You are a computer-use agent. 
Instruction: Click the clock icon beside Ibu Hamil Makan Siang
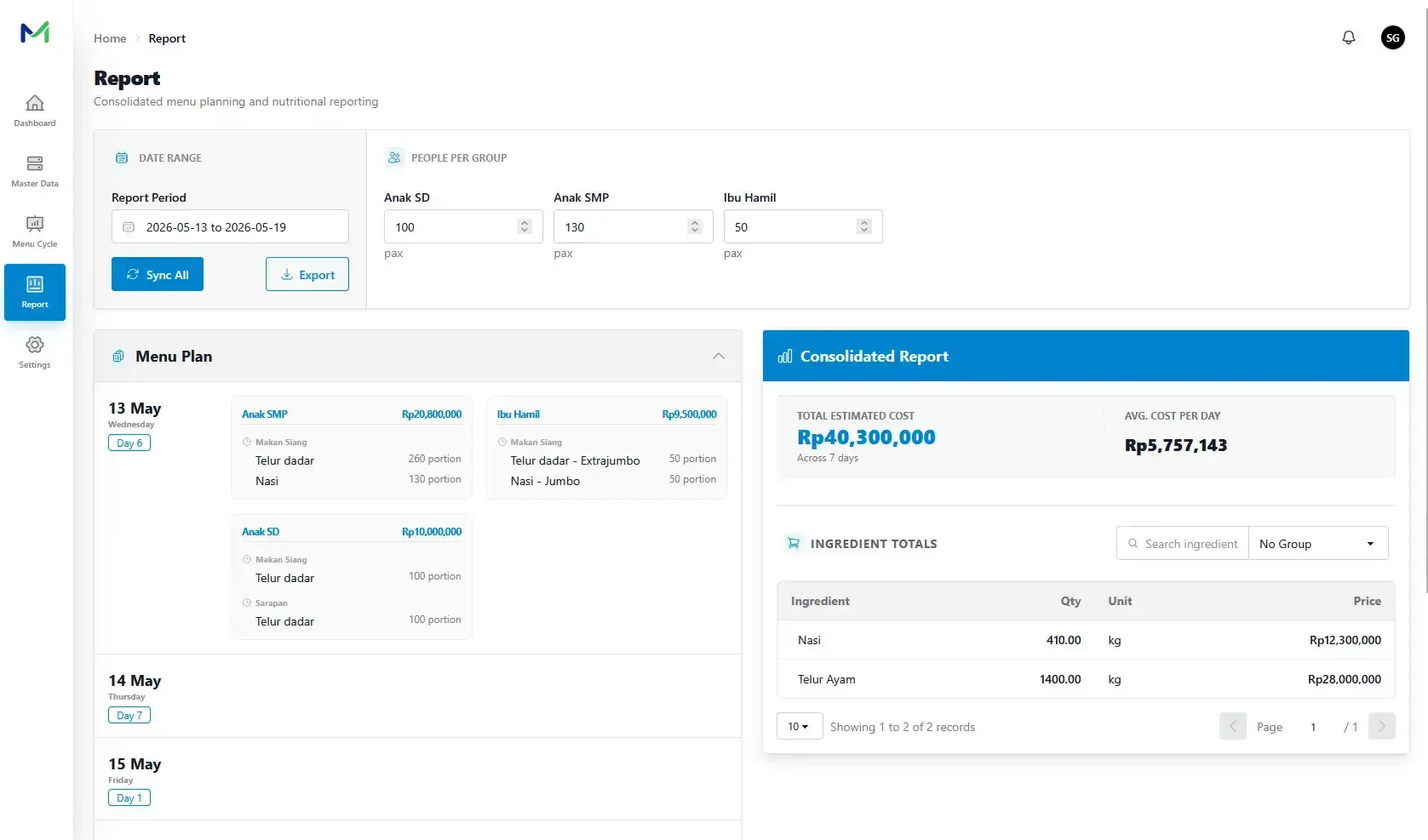click(x=502, y=442)
